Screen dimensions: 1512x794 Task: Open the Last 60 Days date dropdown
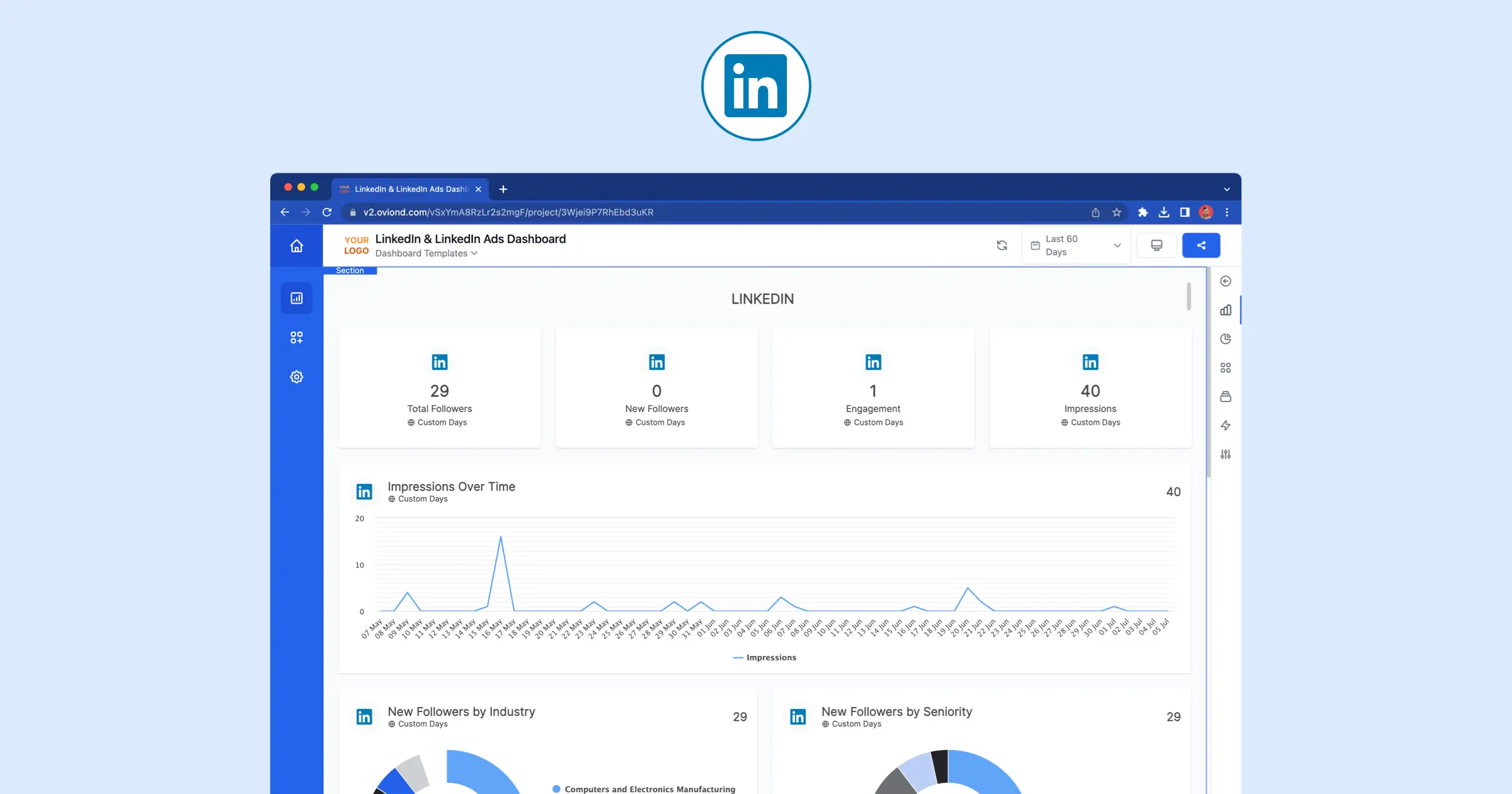[1076, 246]
